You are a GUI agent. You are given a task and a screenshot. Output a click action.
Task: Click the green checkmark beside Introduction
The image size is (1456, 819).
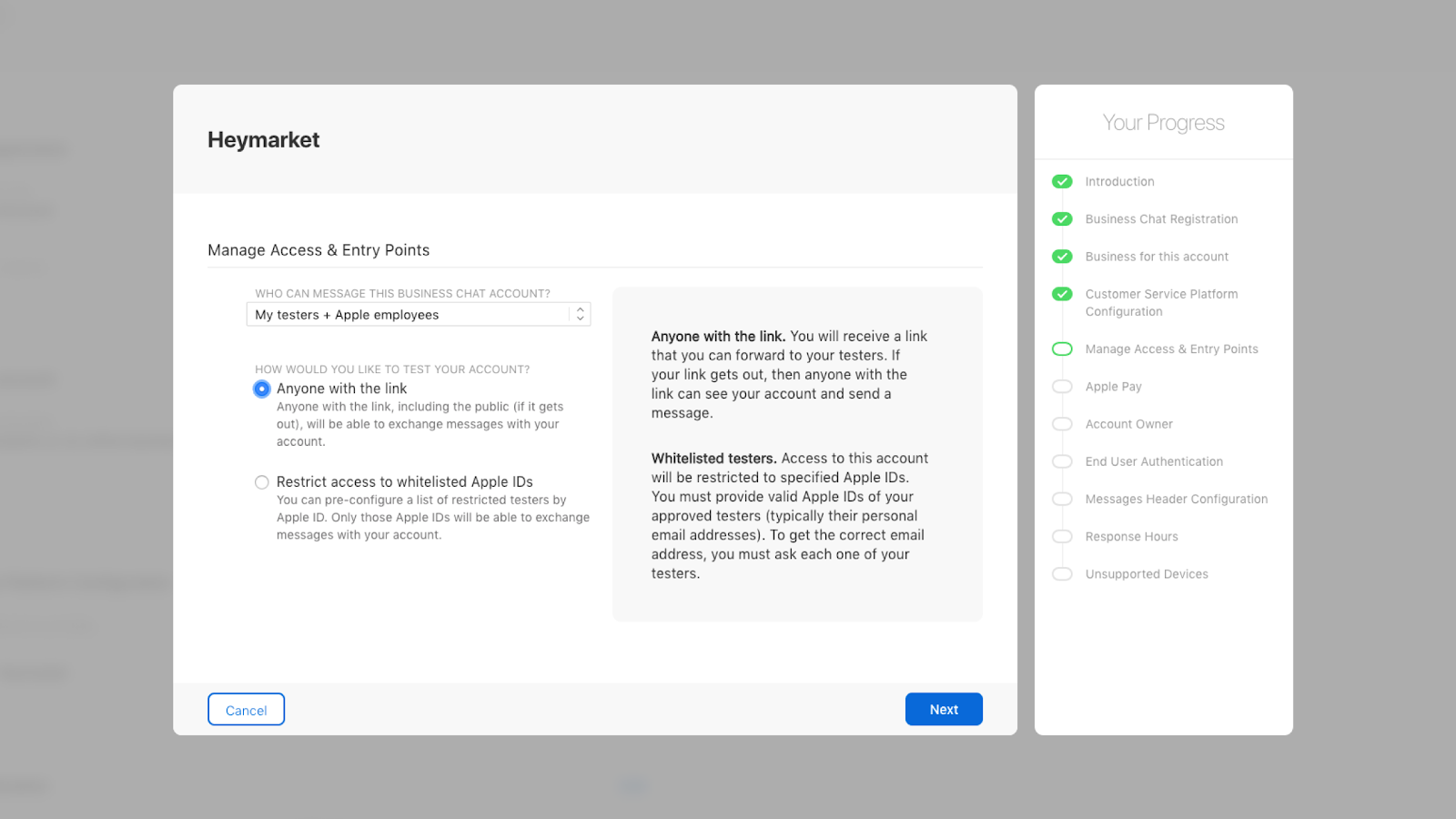(1062, 182)
